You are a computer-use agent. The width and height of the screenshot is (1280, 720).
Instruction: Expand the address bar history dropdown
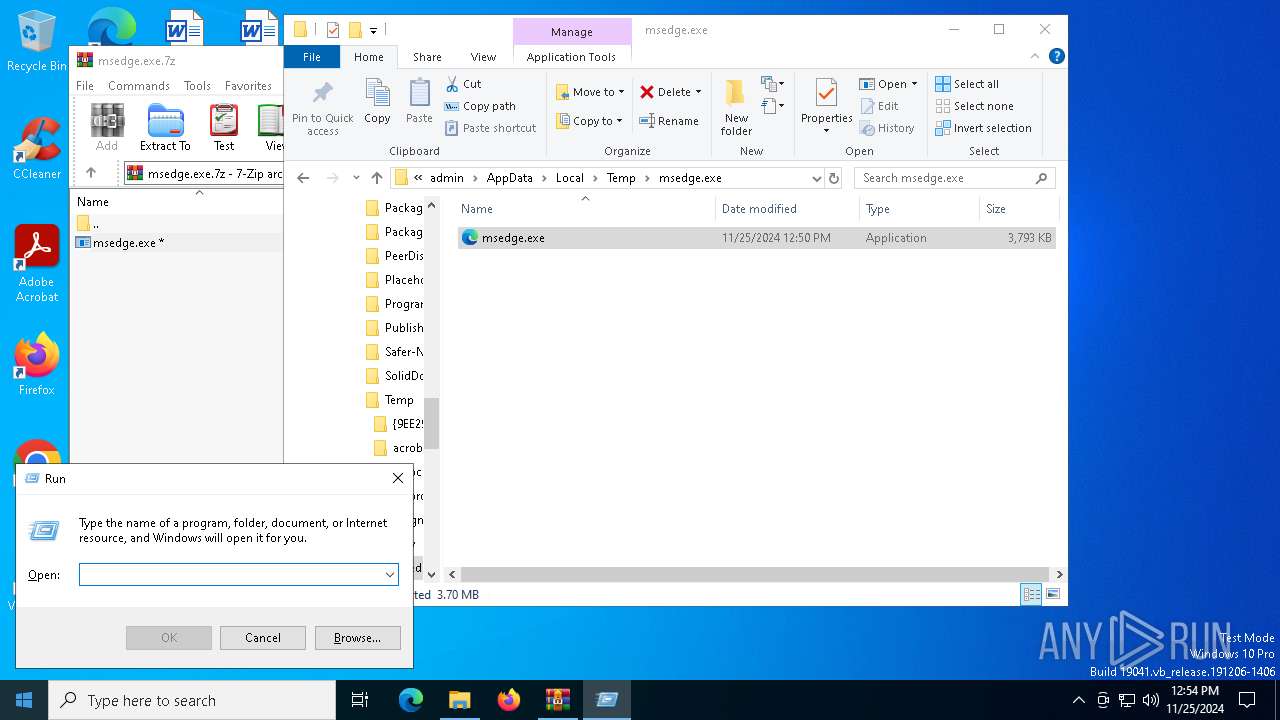coord(817,178)
